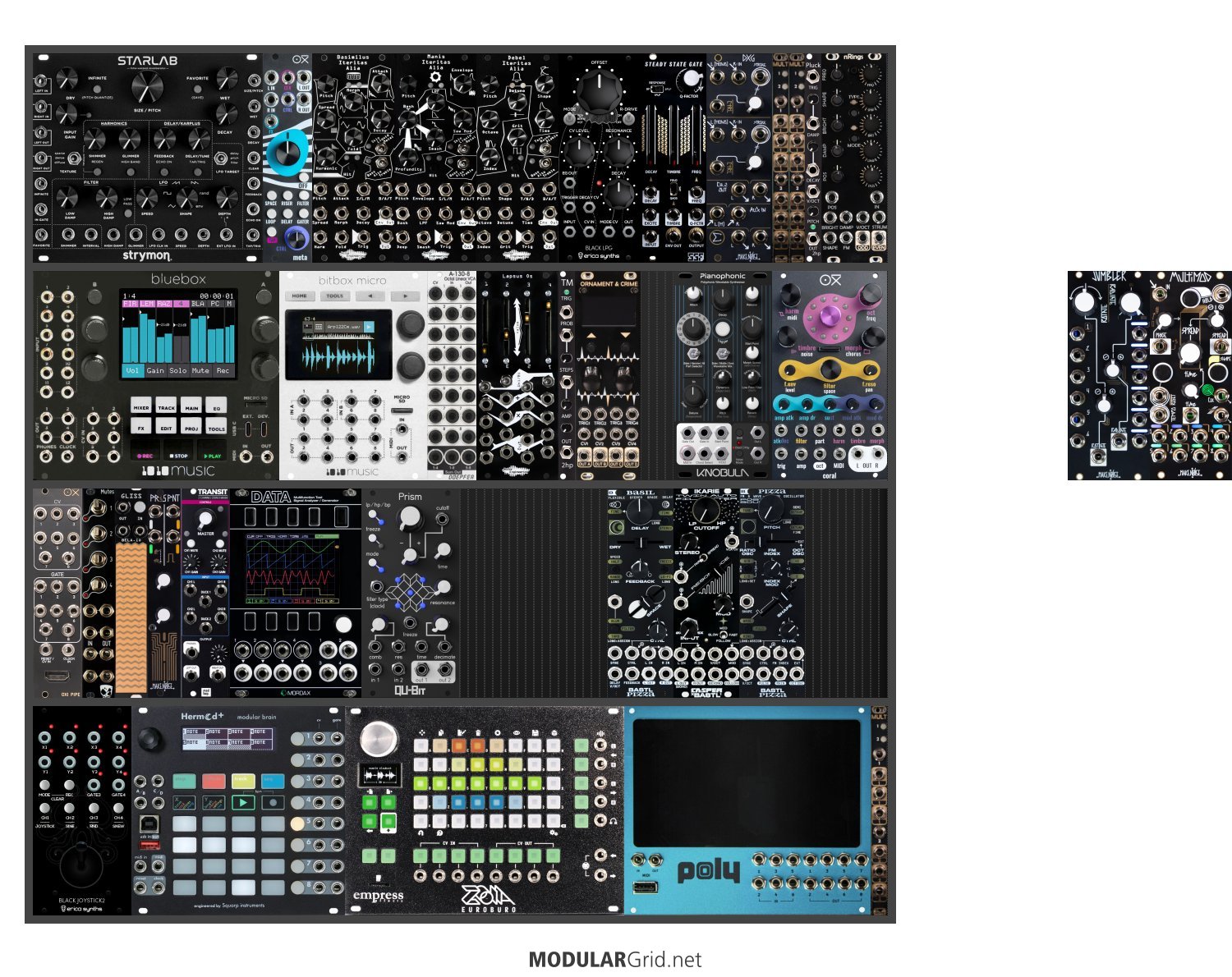Click the red button on Hermod+
This screenshot has height=977, width=1232.
(214, 781)
